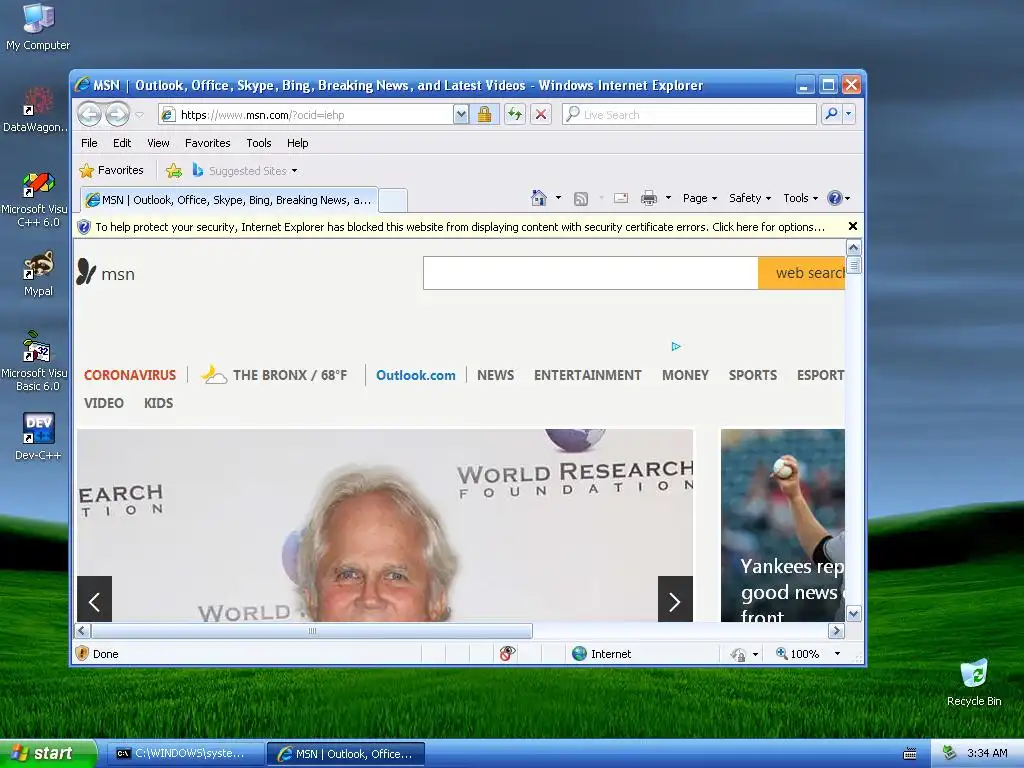The width and height of the screenshot is (1024, 768).
Task: Click the AdChoices triangle icon
Action: pos(676,346)
